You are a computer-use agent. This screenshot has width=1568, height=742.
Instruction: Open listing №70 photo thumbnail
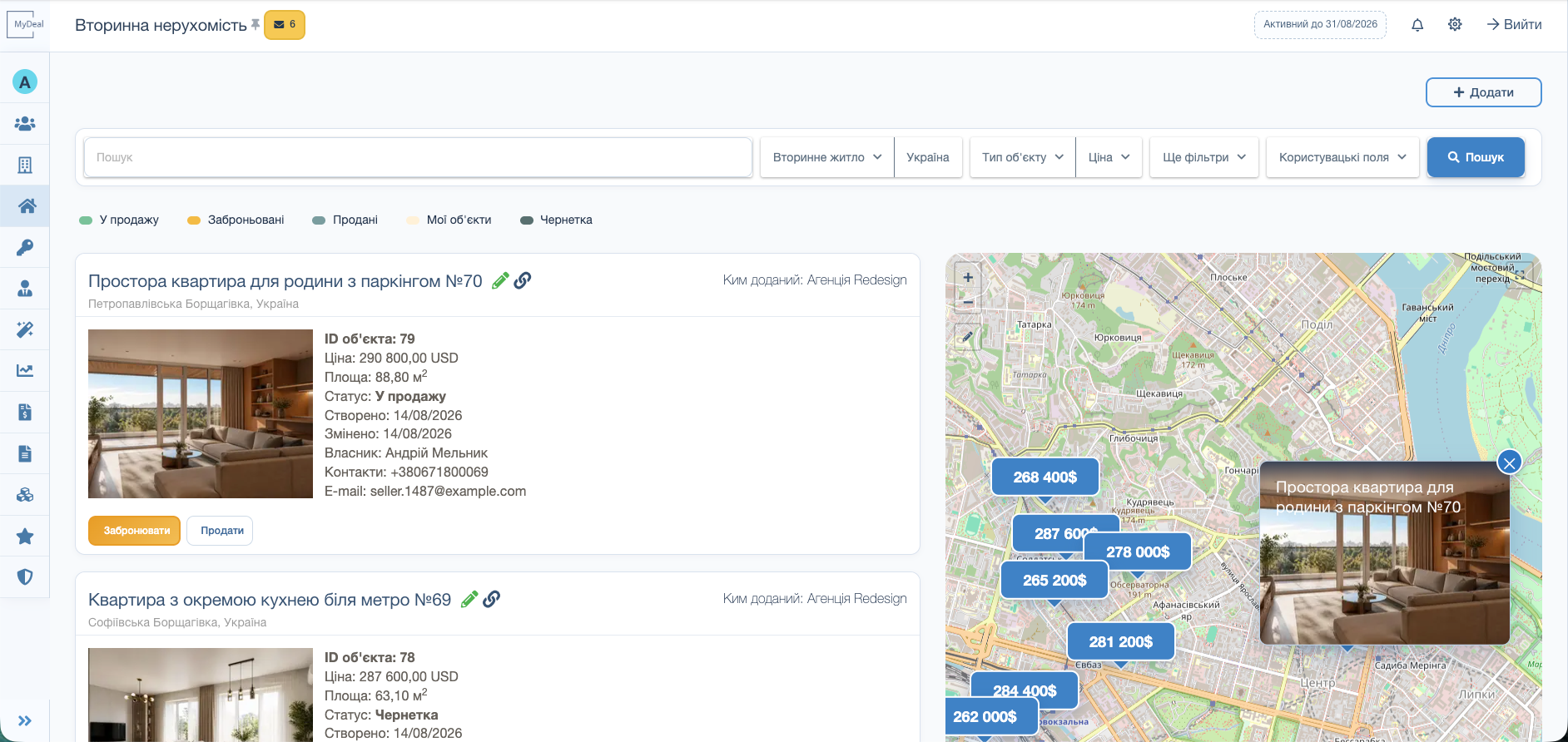[201, 414]
